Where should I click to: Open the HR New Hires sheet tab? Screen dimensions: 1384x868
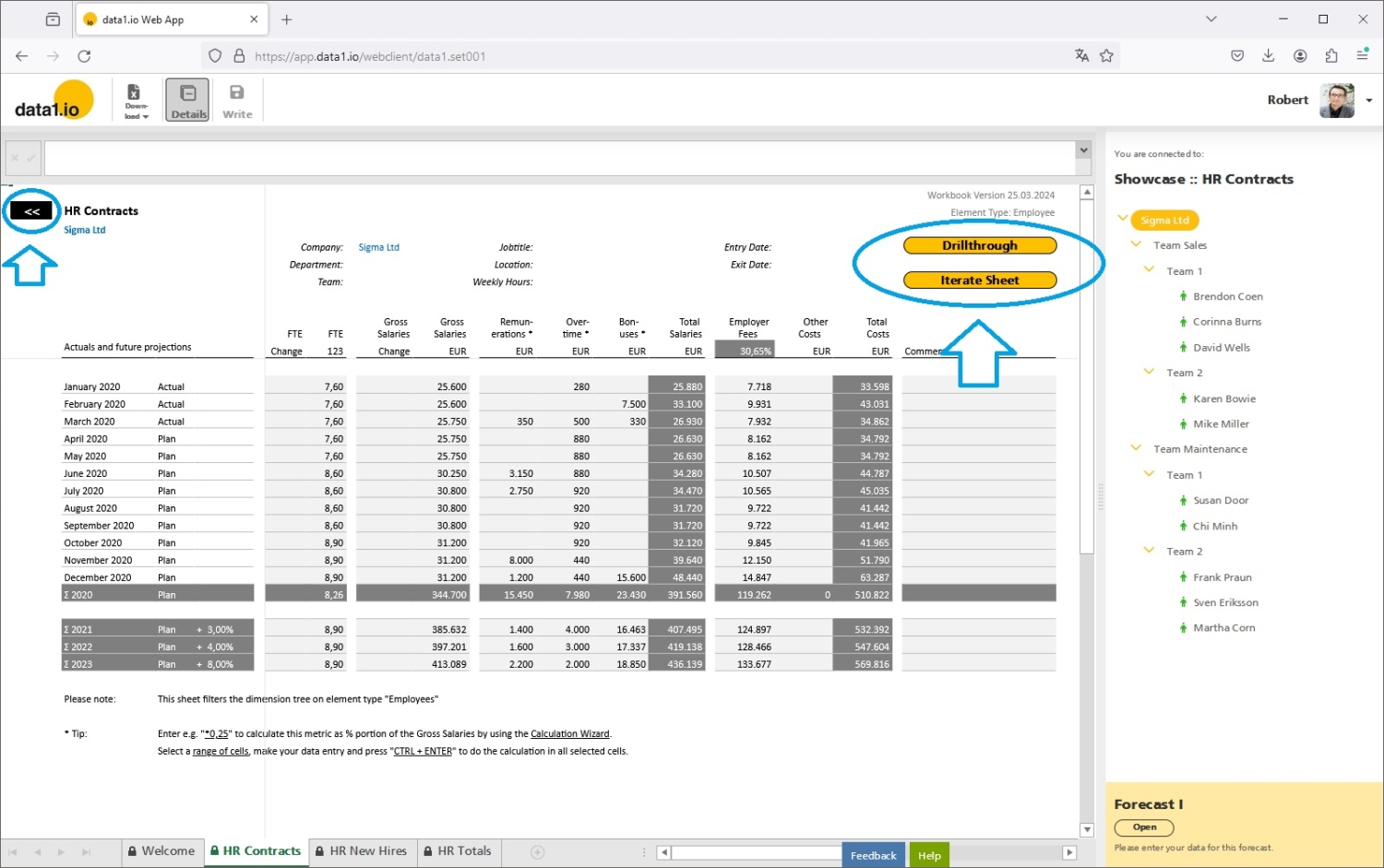pyautogui.click(x=361, y=851)
